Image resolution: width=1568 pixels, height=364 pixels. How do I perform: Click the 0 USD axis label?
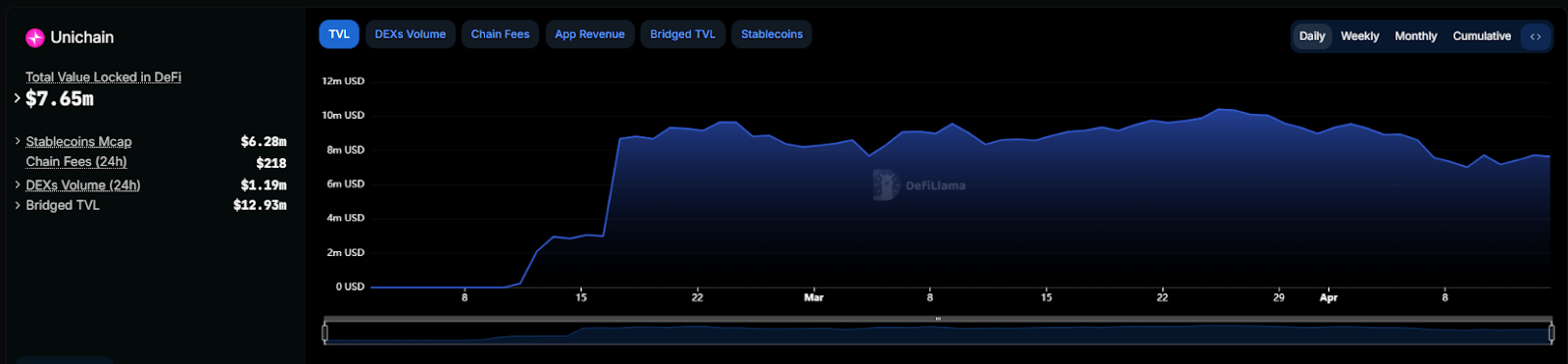click(350, 286)
